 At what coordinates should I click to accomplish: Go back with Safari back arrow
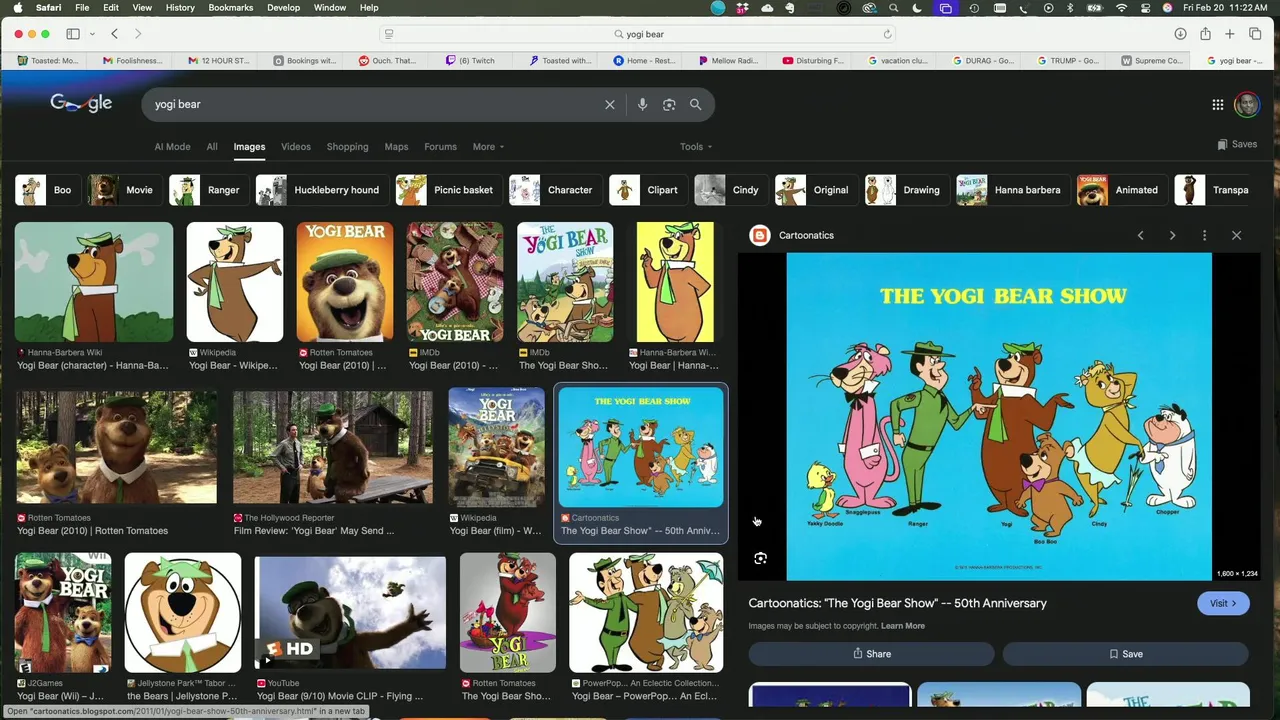114,34
